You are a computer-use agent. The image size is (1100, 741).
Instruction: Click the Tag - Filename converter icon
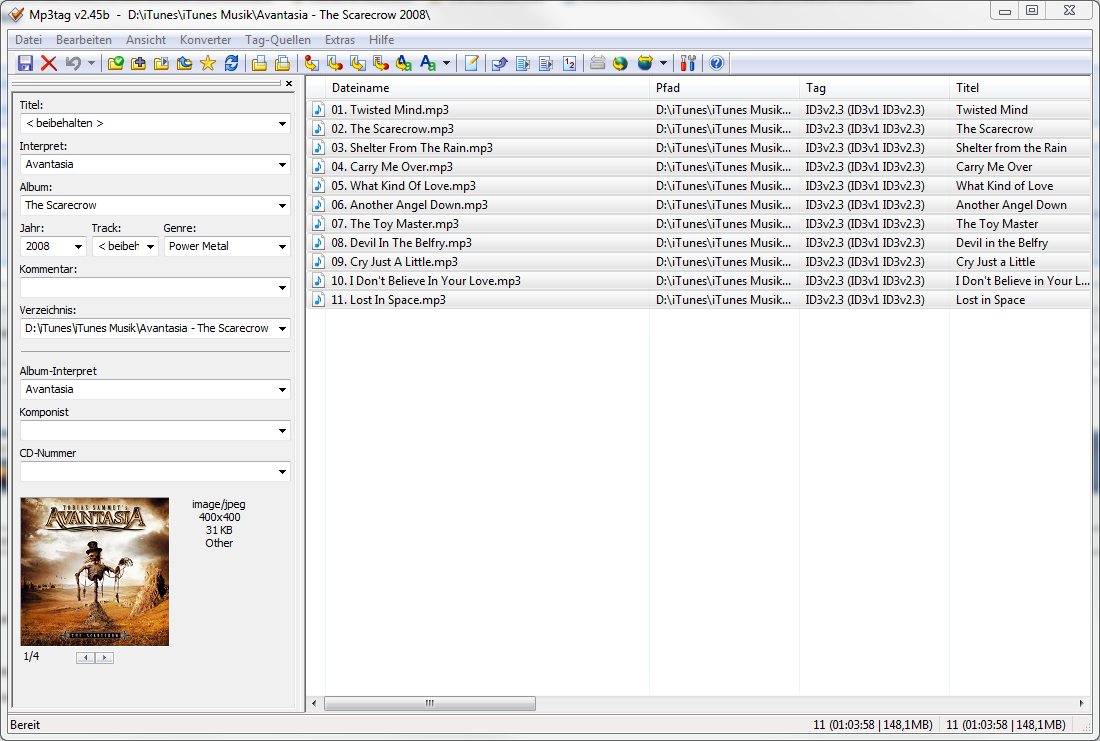pyautogui.click(x=311, y=63)
